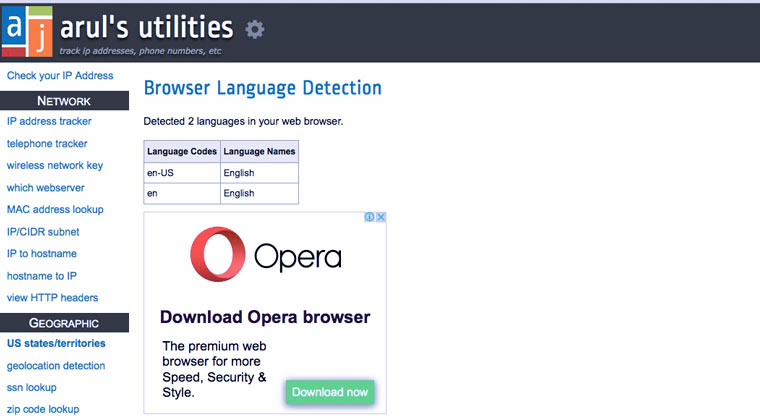Click the ad info icon
The width and height of the screenshot is (760, 416).
click(x=369, y=217)
